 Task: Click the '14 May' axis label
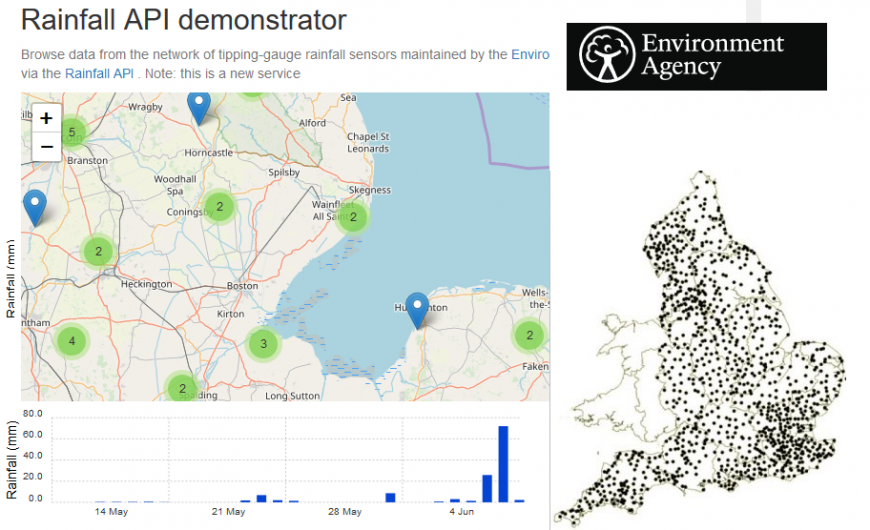[x=111, y=512]
